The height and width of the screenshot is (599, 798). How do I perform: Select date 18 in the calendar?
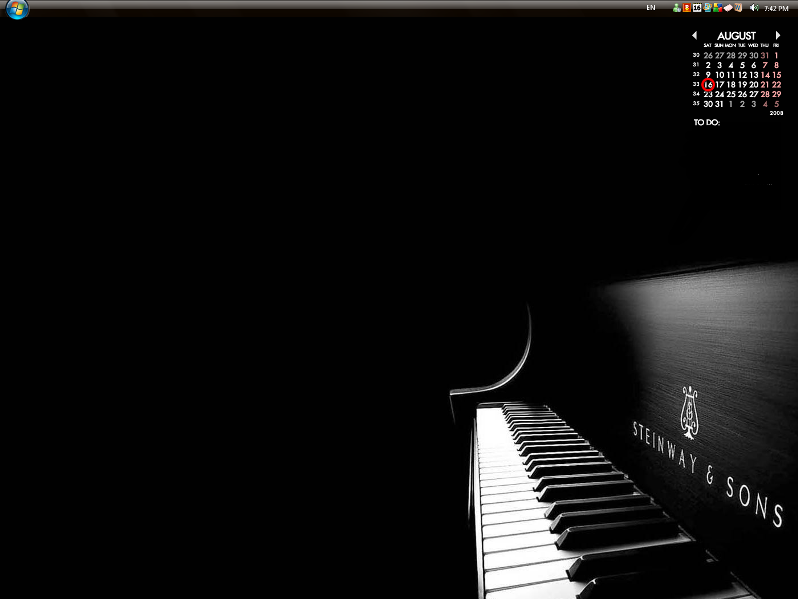731,85
